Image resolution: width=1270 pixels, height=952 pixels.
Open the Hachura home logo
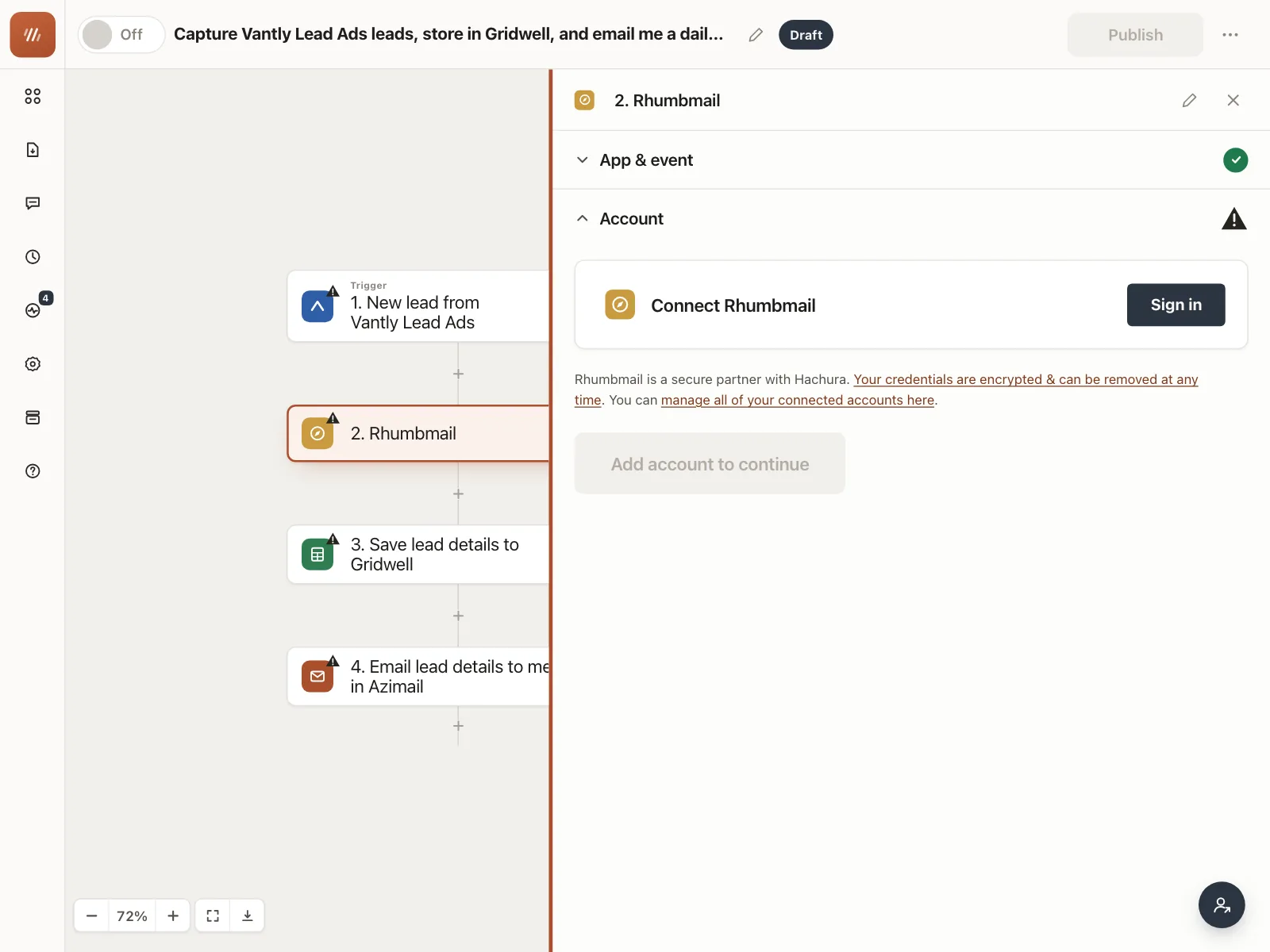pos(33,35)
